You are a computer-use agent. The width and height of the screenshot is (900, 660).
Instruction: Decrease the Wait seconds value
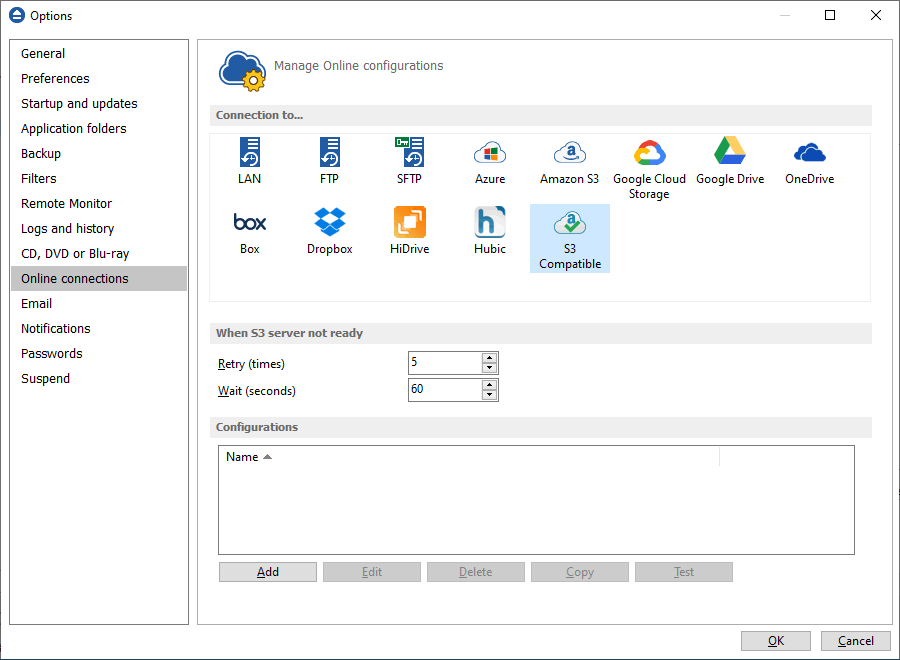[490, 395]
